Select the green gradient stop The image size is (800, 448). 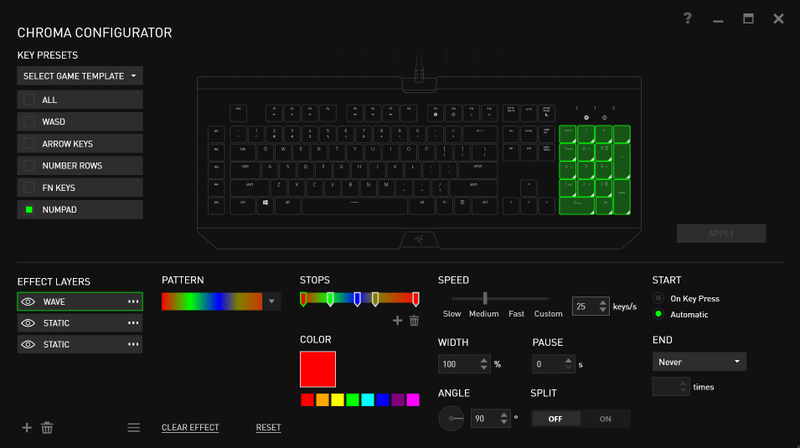click(x=330, y=299)
